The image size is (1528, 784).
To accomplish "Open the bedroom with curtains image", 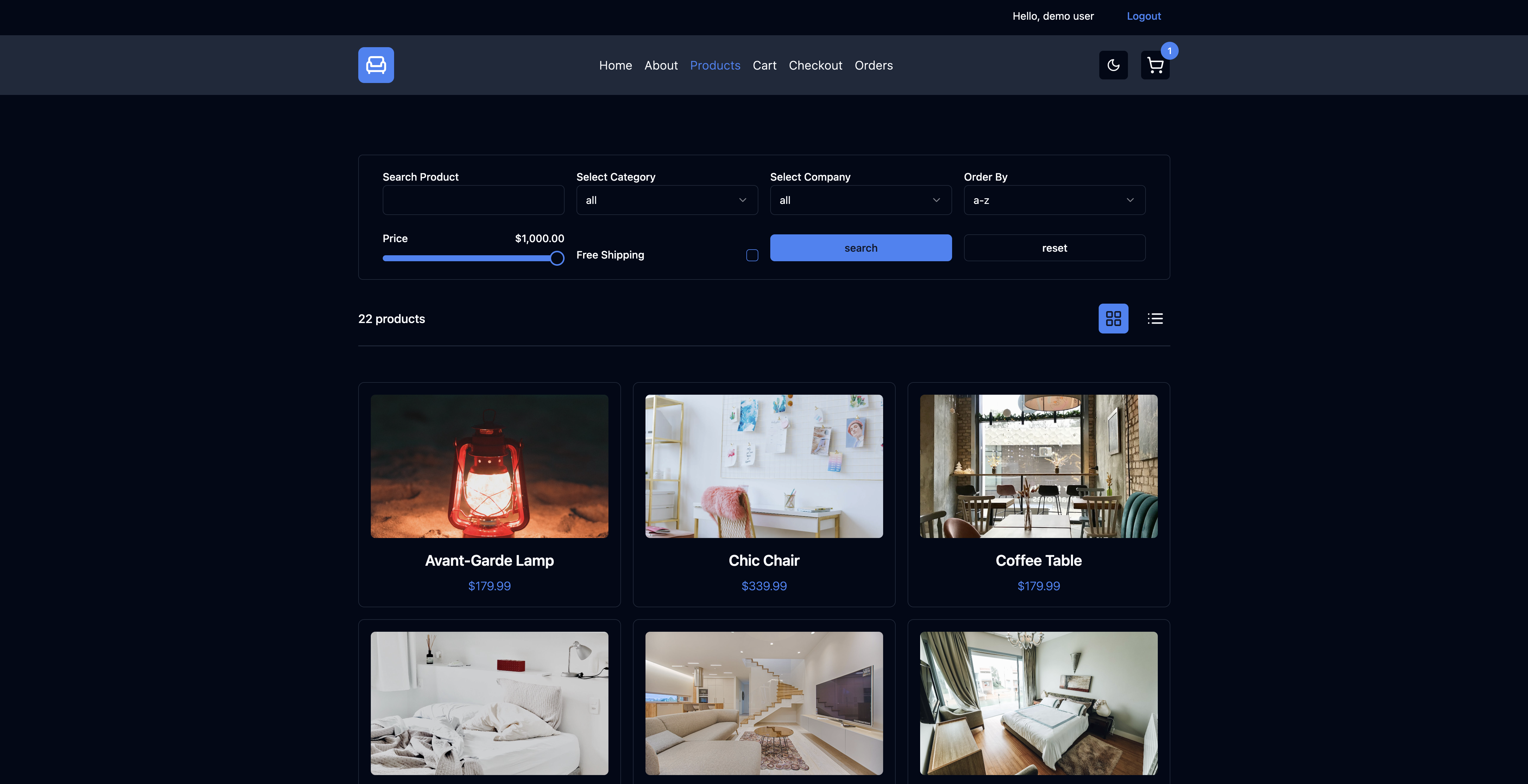I will click(1038, 703).
